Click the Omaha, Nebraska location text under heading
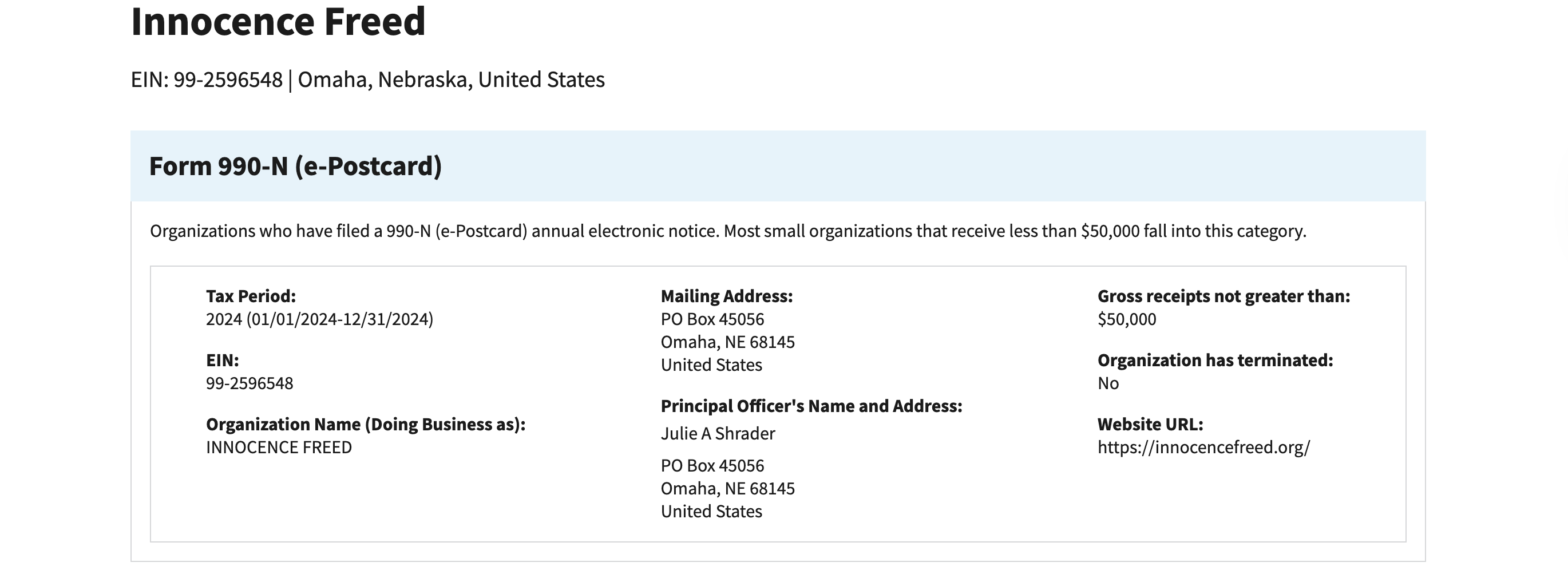The width and height of the screenshot is (1568, 578). tap(451, 80)
